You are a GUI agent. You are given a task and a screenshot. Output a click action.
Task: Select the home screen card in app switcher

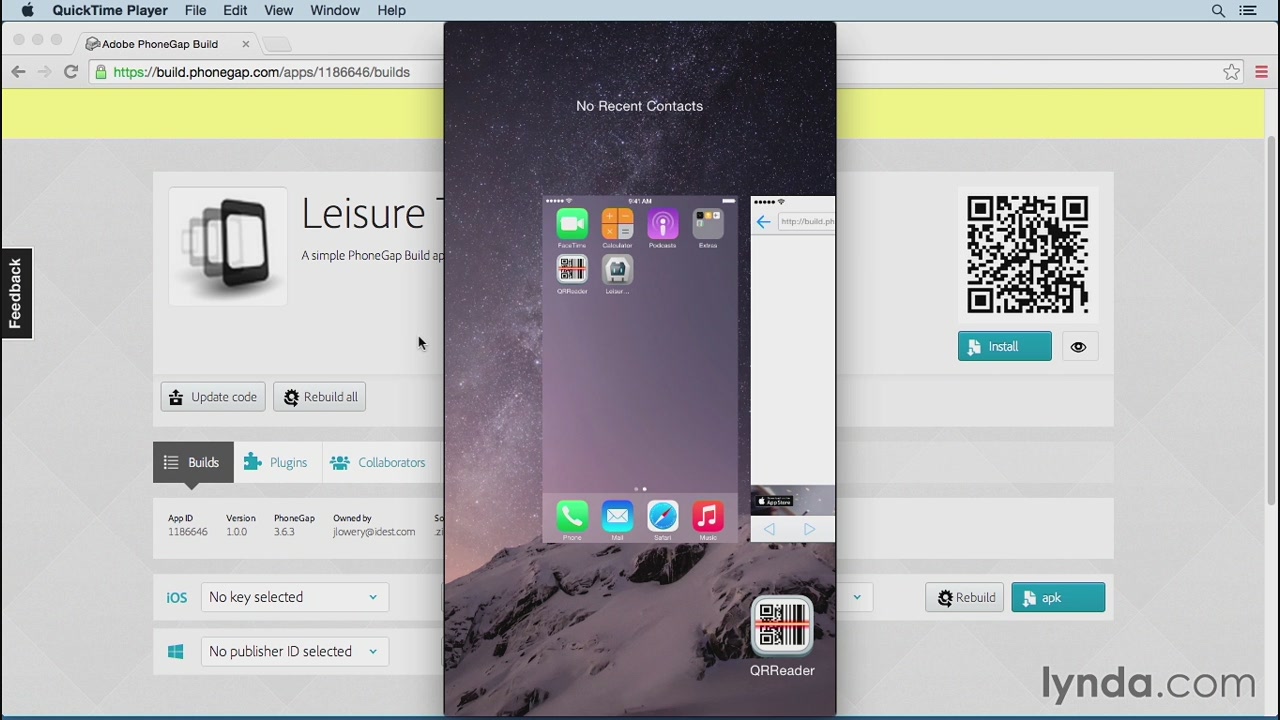640,370
